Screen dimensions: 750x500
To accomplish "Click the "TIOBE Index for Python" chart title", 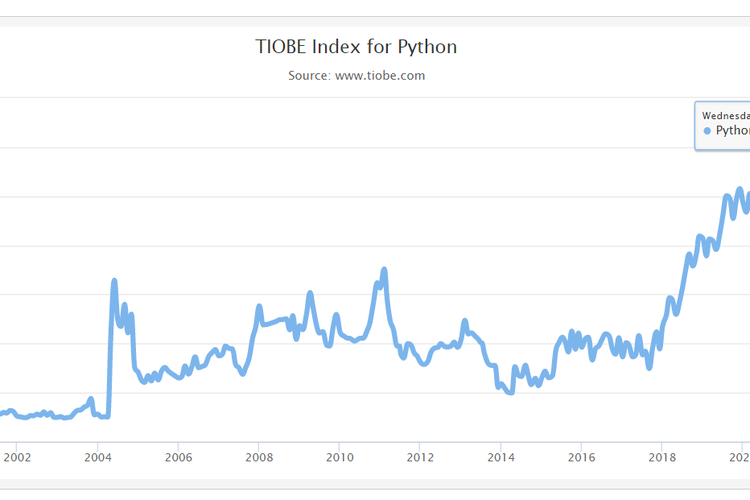I will click(357, 47).
